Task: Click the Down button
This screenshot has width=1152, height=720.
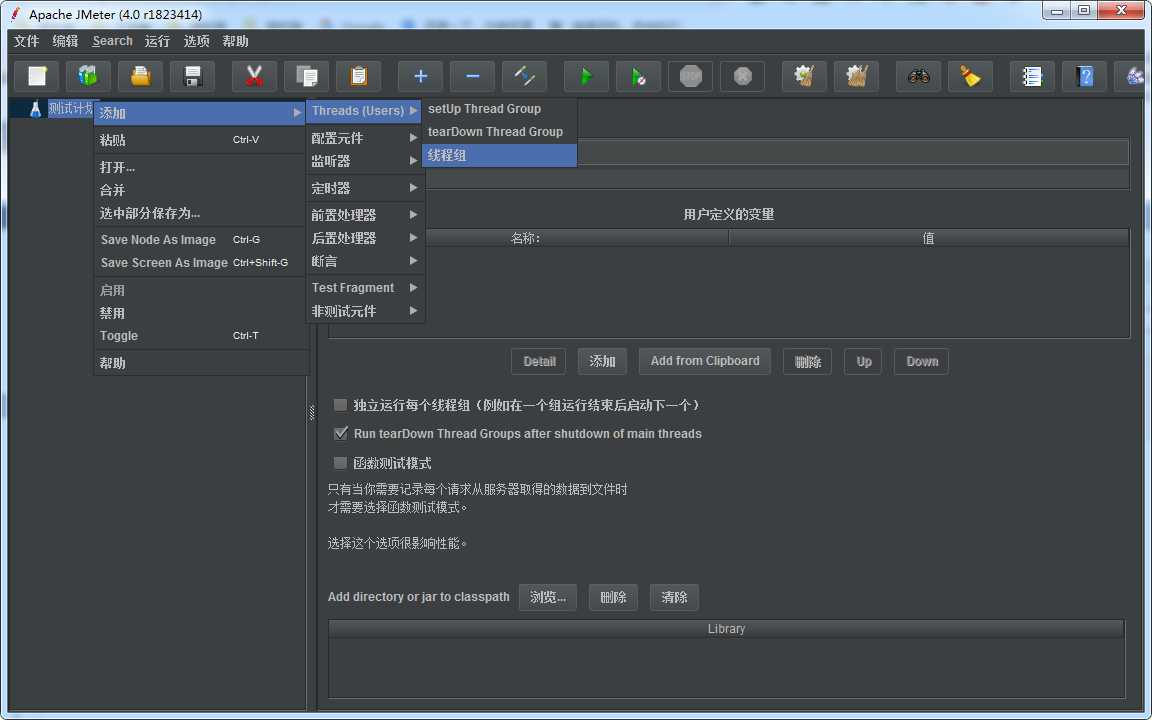Action: [x=921, y=361]
